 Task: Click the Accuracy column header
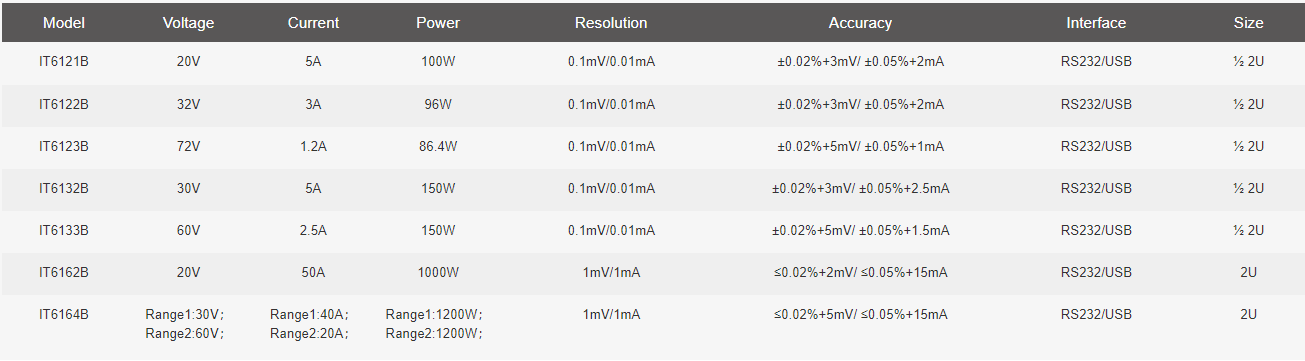pyautogui.click(x=860, y=22)
